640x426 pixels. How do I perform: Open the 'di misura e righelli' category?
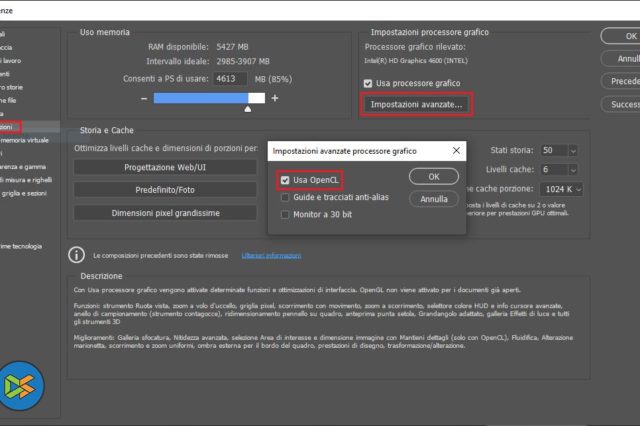click(26, 180)
